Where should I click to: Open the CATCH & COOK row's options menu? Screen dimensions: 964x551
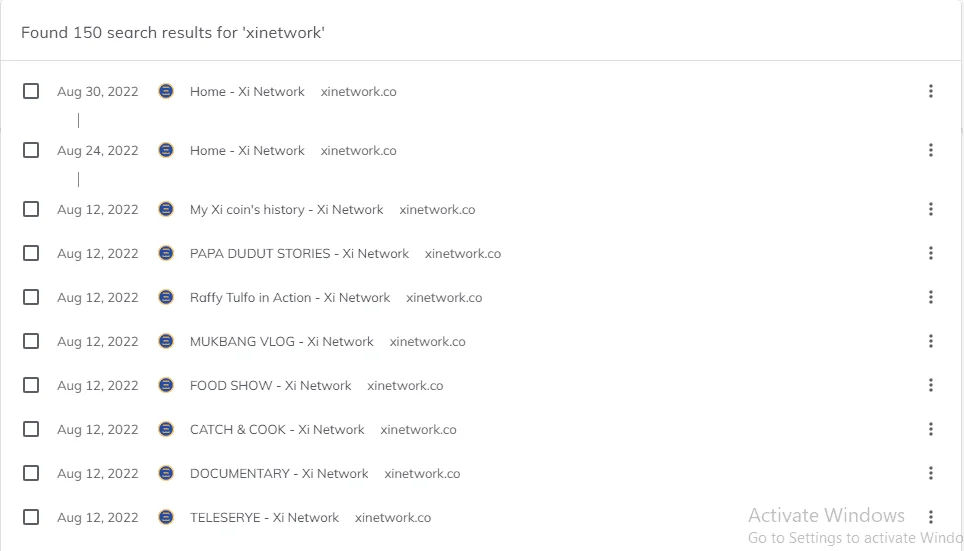(x=931, y=429)
